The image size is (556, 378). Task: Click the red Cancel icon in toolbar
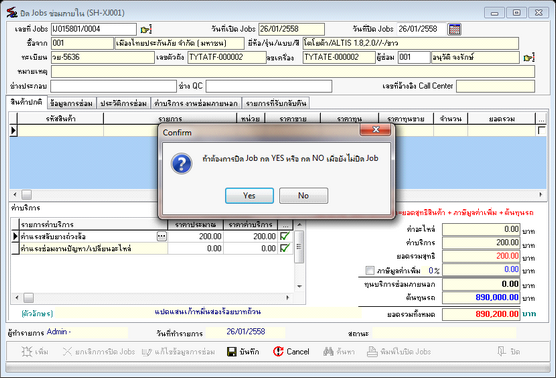(x=278, y=351)
